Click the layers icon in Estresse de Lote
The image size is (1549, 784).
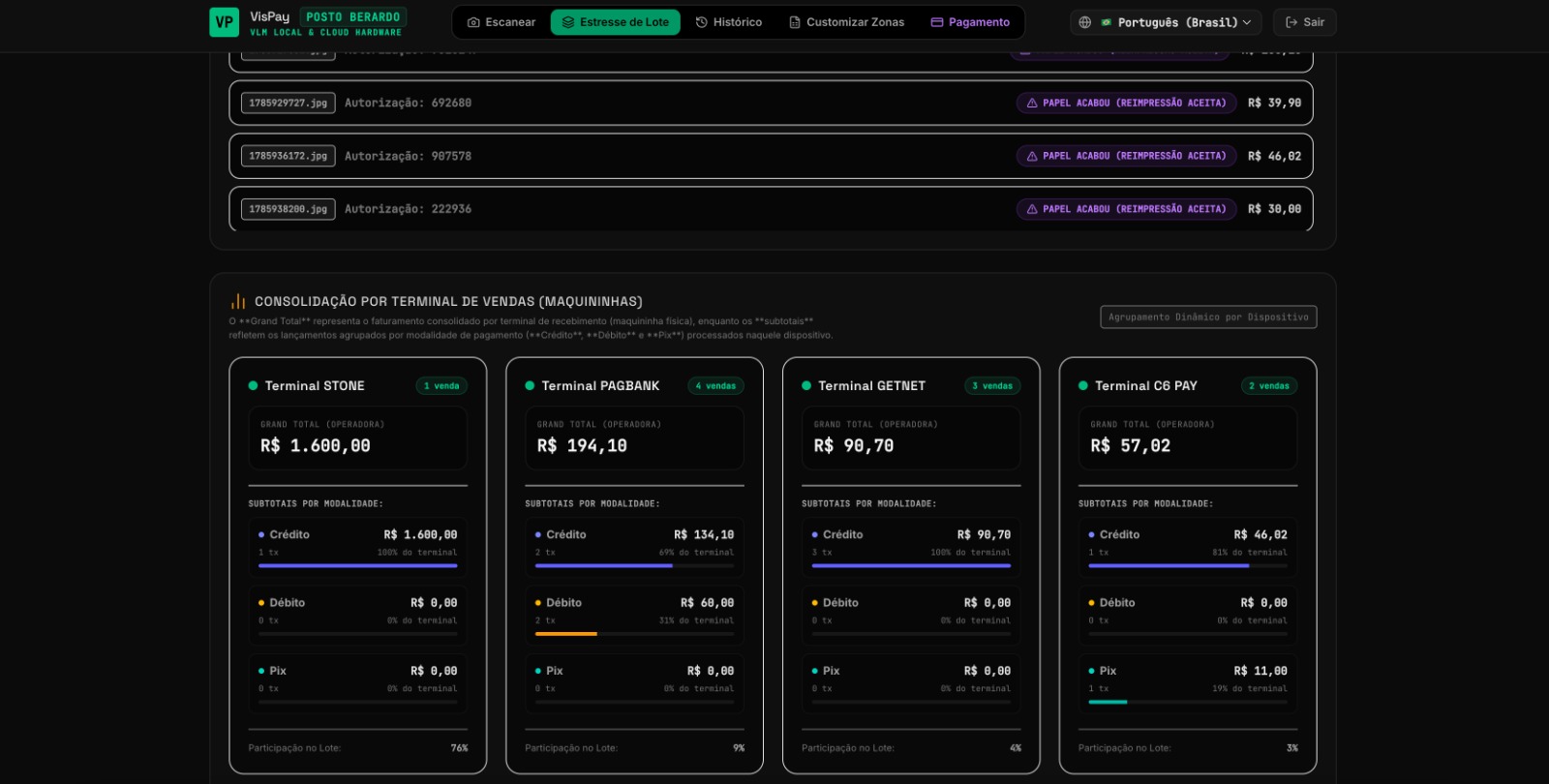pyautogui.click(x=568, y=22)
